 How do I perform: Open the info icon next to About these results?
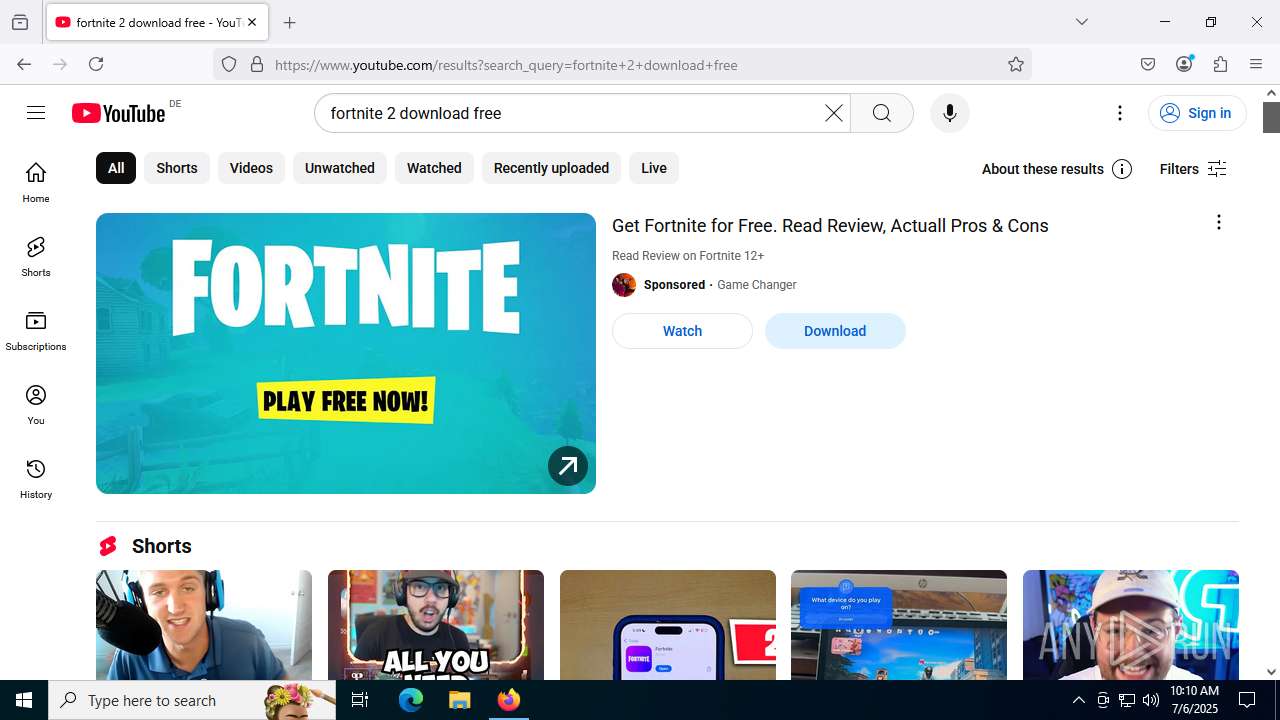1122,169
